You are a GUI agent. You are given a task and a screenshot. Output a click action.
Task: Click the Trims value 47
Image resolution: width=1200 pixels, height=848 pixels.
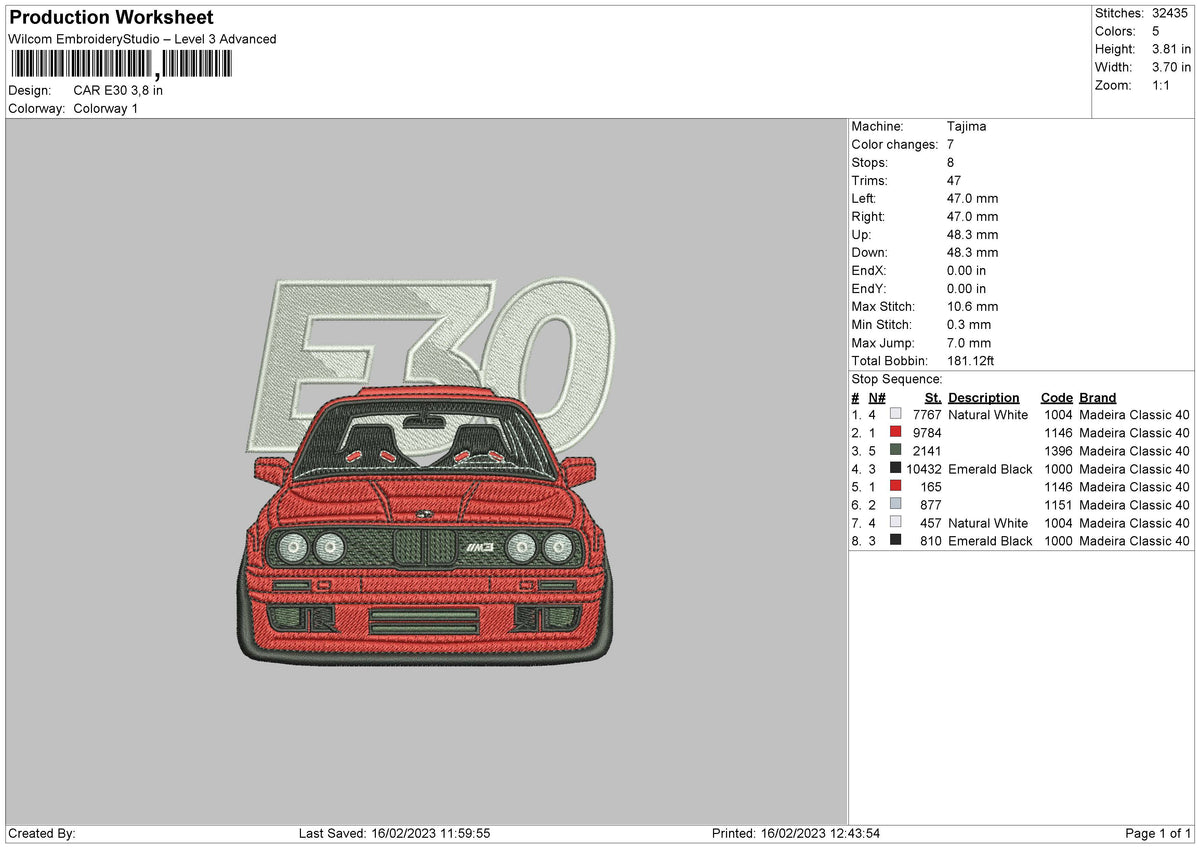tap(954, 181)
